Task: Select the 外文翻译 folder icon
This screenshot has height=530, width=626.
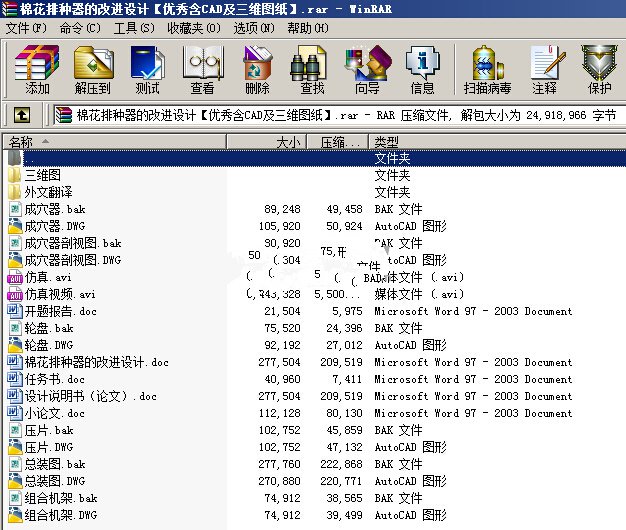Action: coord(14,192)
